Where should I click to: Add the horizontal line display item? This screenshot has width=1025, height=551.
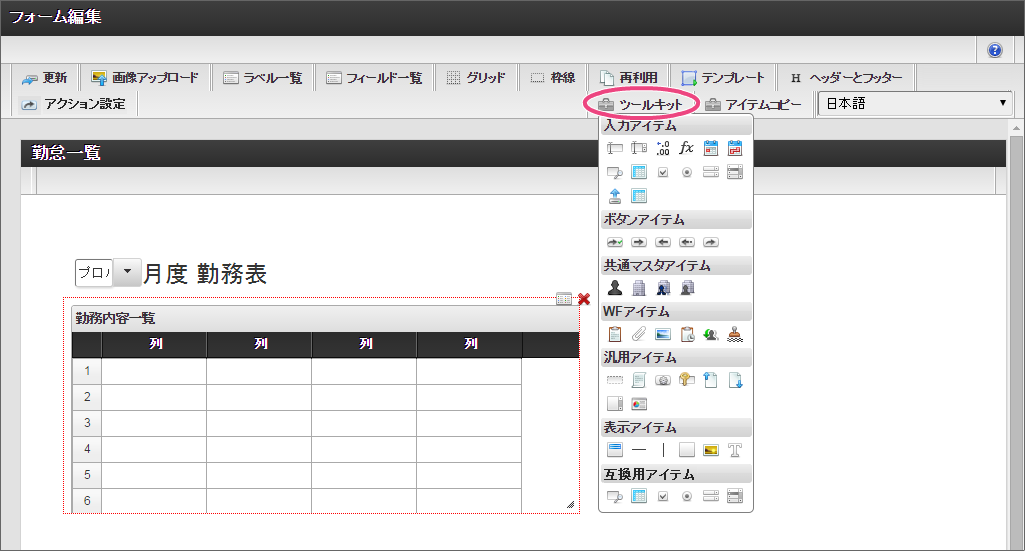pyautogui.click(x=638, y=450)
